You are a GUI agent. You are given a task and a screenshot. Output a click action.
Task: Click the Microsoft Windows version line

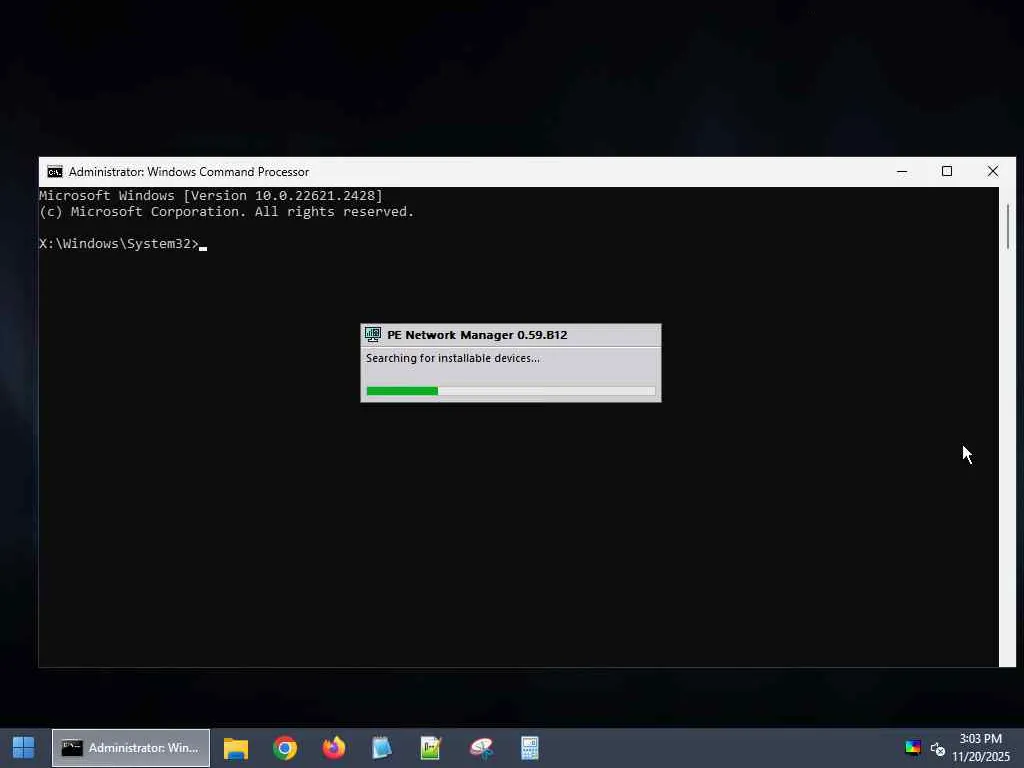click(x=211, y=195)
